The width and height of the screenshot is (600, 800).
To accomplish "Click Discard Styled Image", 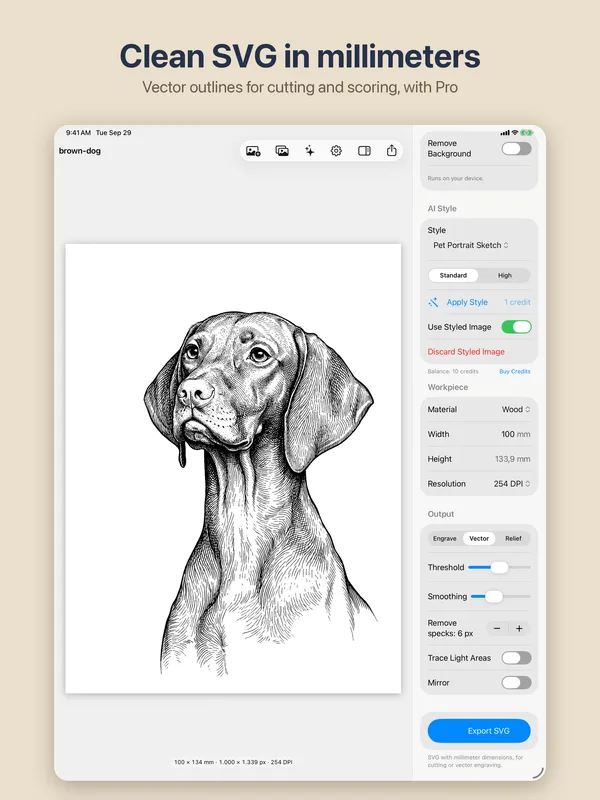I will (x=466, y=352).
